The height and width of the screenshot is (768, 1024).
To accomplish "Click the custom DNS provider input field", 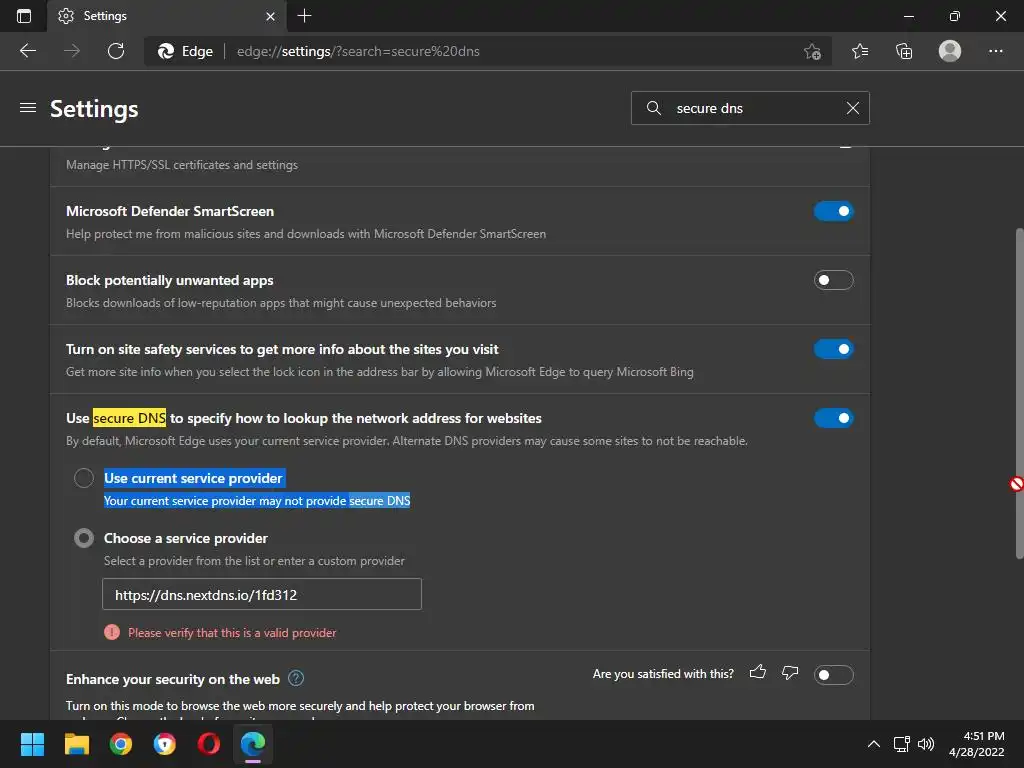I will pyautogui.click(x=262, y=594).
